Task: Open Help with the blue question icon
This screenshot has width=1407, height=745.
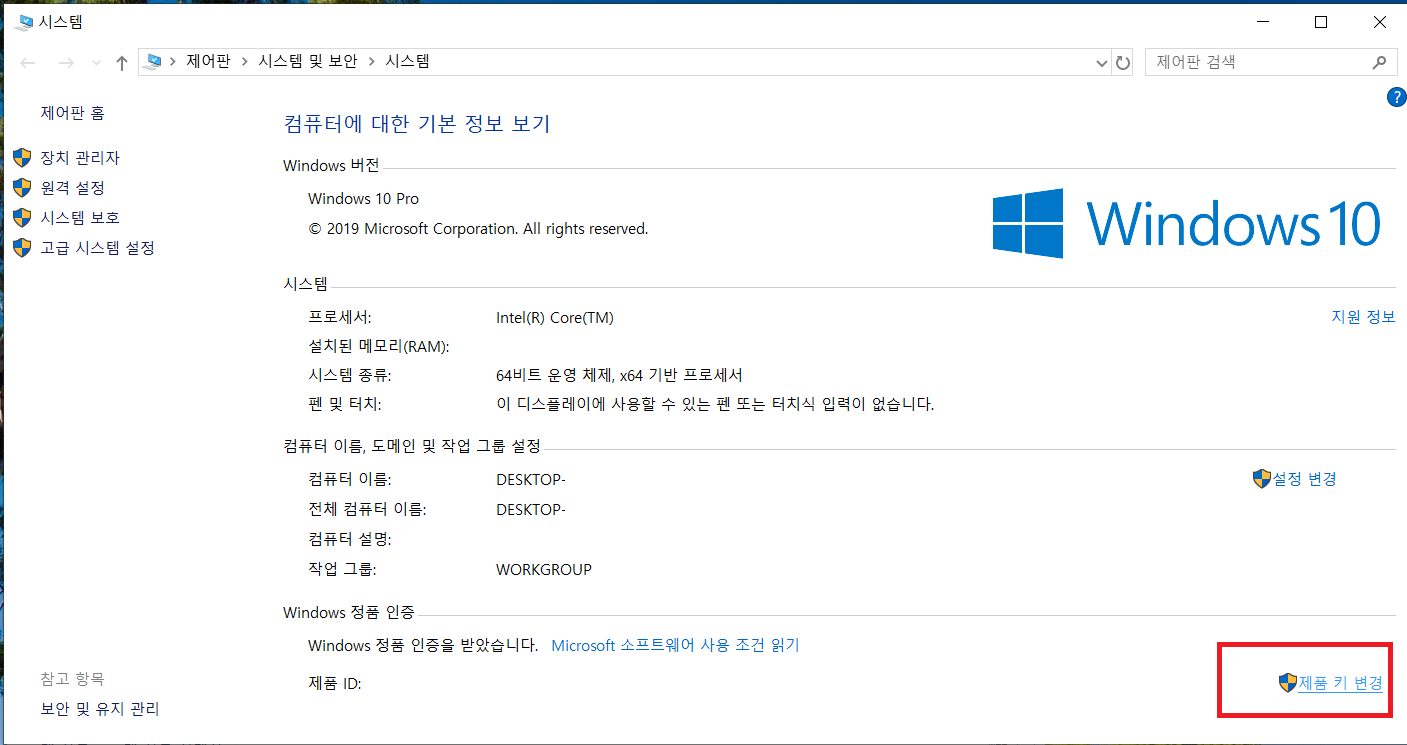Action: coord(1396,97)
